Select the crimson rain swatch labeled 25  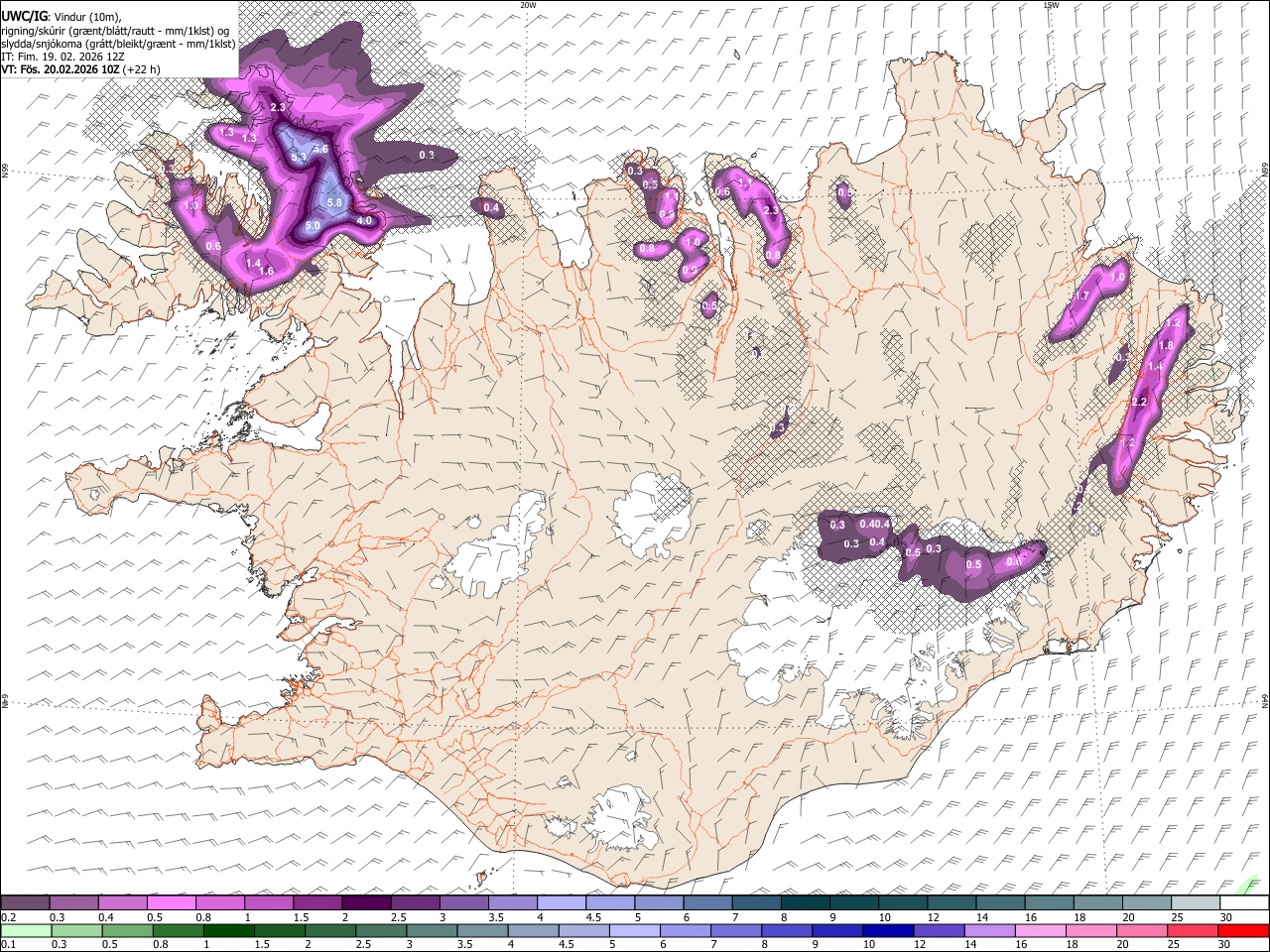[x=1193, y=931]
